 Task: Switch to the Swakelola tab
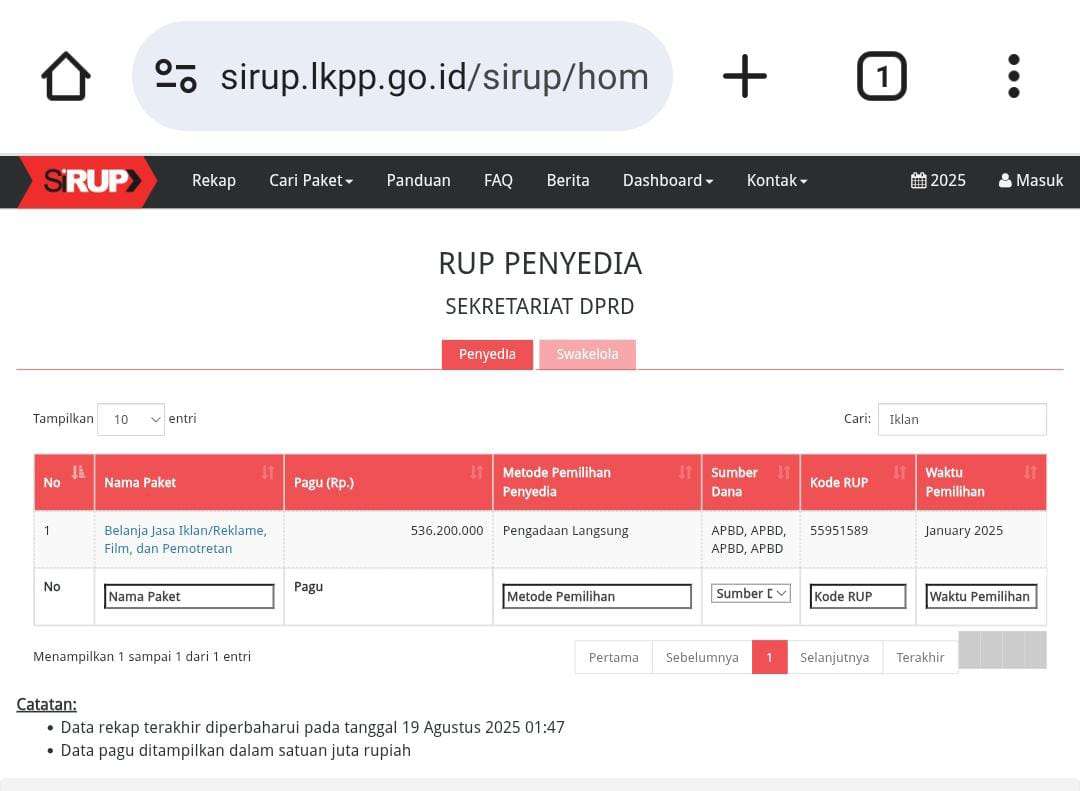pyautogui.click(x=587, y=354)
